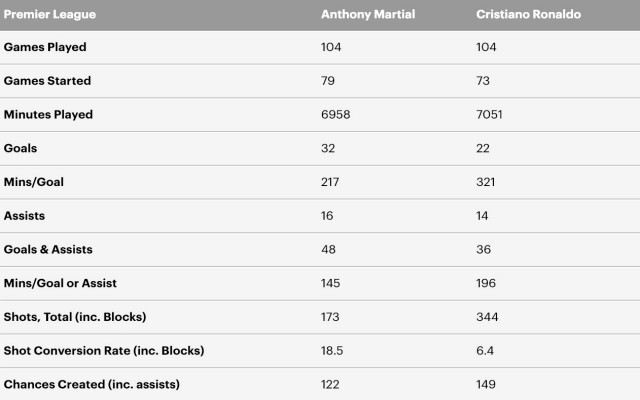Click Martial's goals value 32
The image size is (640, 400).
coord(328,148)
